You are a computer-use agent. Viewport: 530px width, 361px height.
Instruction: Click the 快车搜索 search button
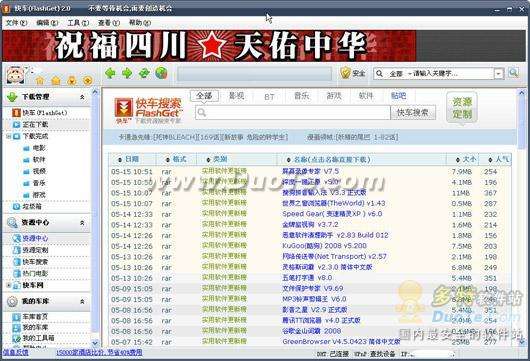[413, 113]
